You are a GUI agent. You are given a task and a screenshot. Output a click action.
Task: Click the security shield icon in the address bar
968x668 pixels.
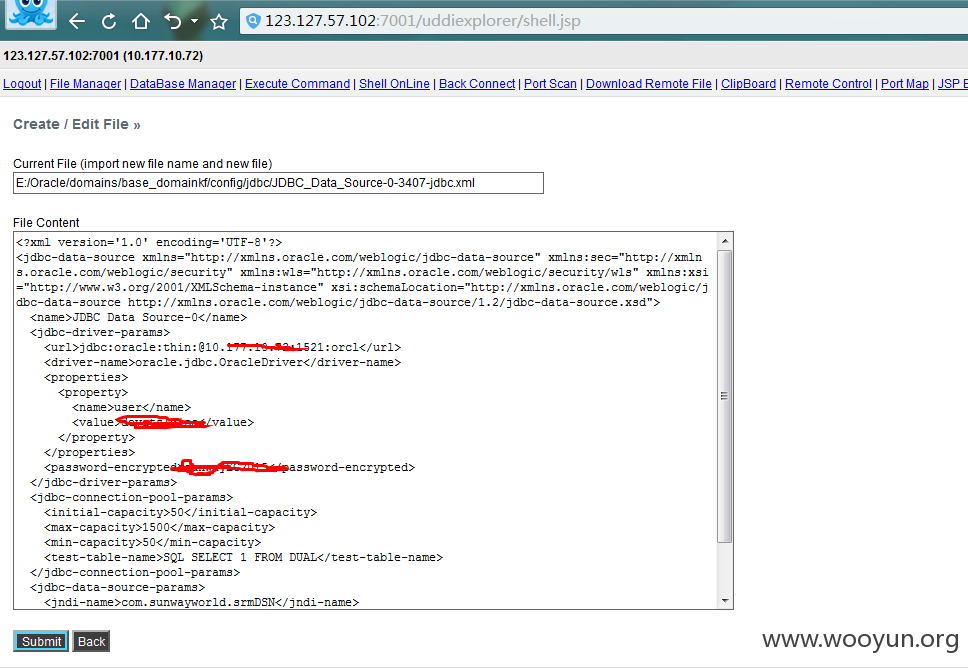tap(252, 21)
